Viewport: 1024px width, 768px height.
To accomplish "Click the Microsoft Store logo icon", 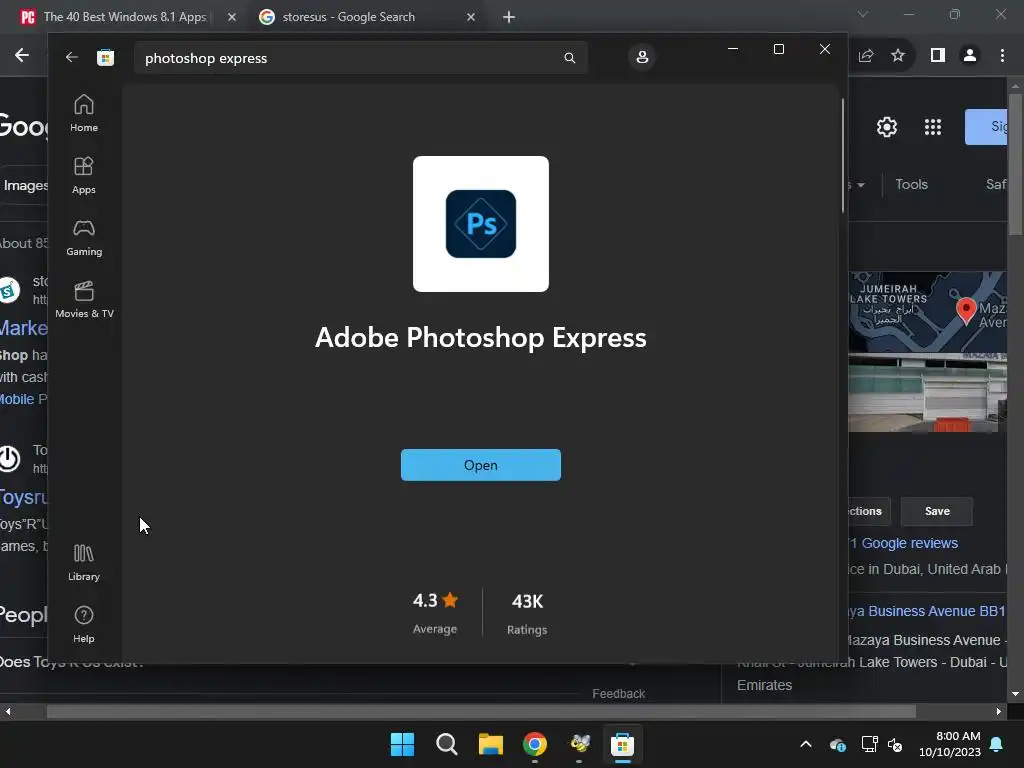I will tap(105, 57).
